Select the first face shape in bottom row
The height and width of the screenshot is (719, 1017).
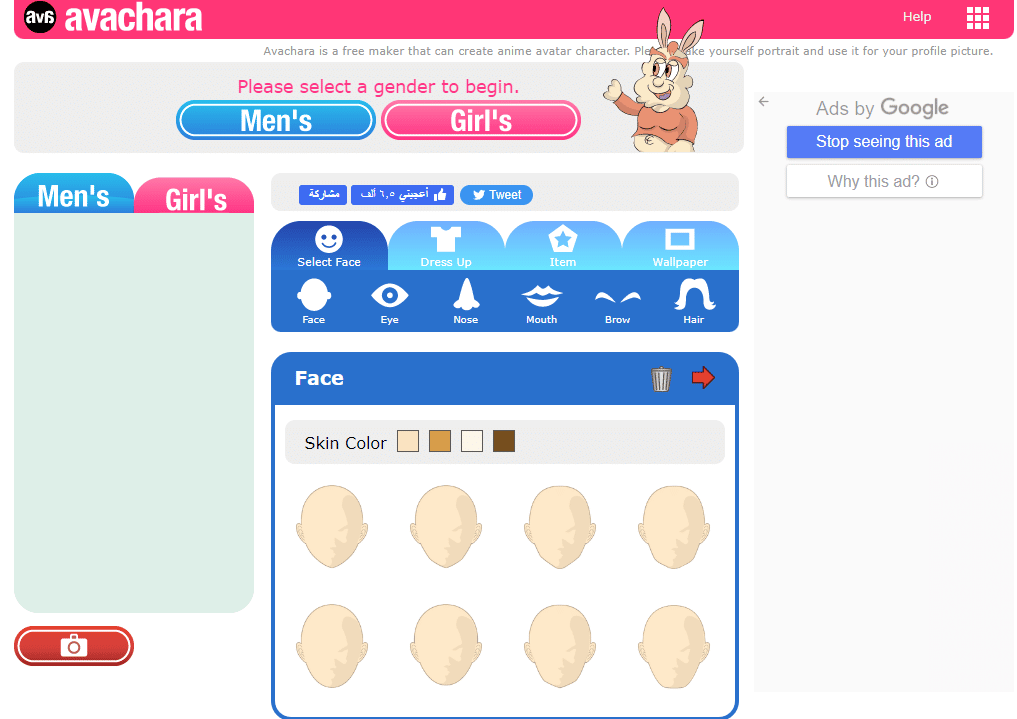pos(332,646)
